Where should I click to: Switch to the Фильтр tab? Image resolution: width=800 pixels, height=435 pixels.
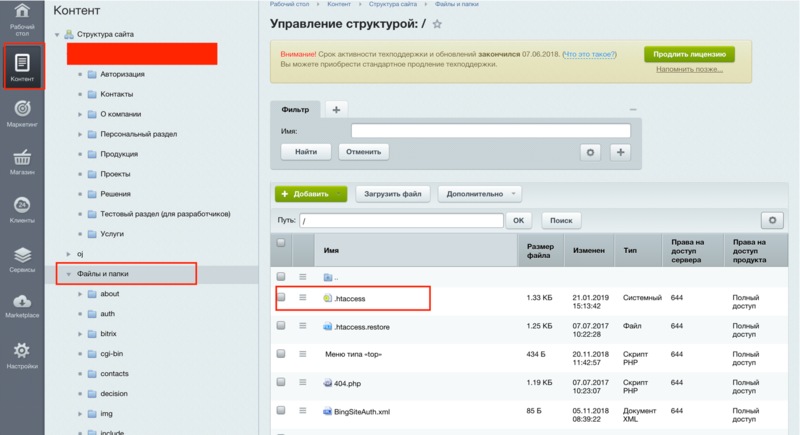click(x=294, y=109)
